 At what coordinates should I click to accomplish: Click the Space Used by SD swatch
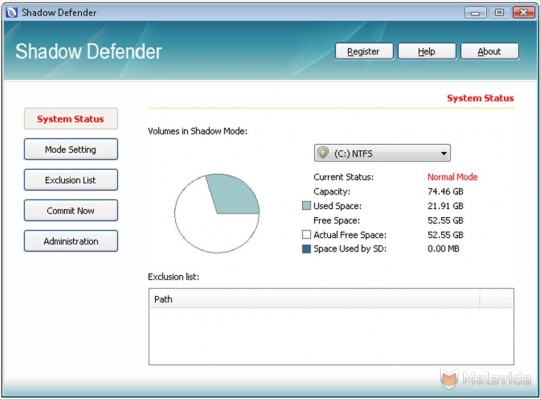point(306,249)
